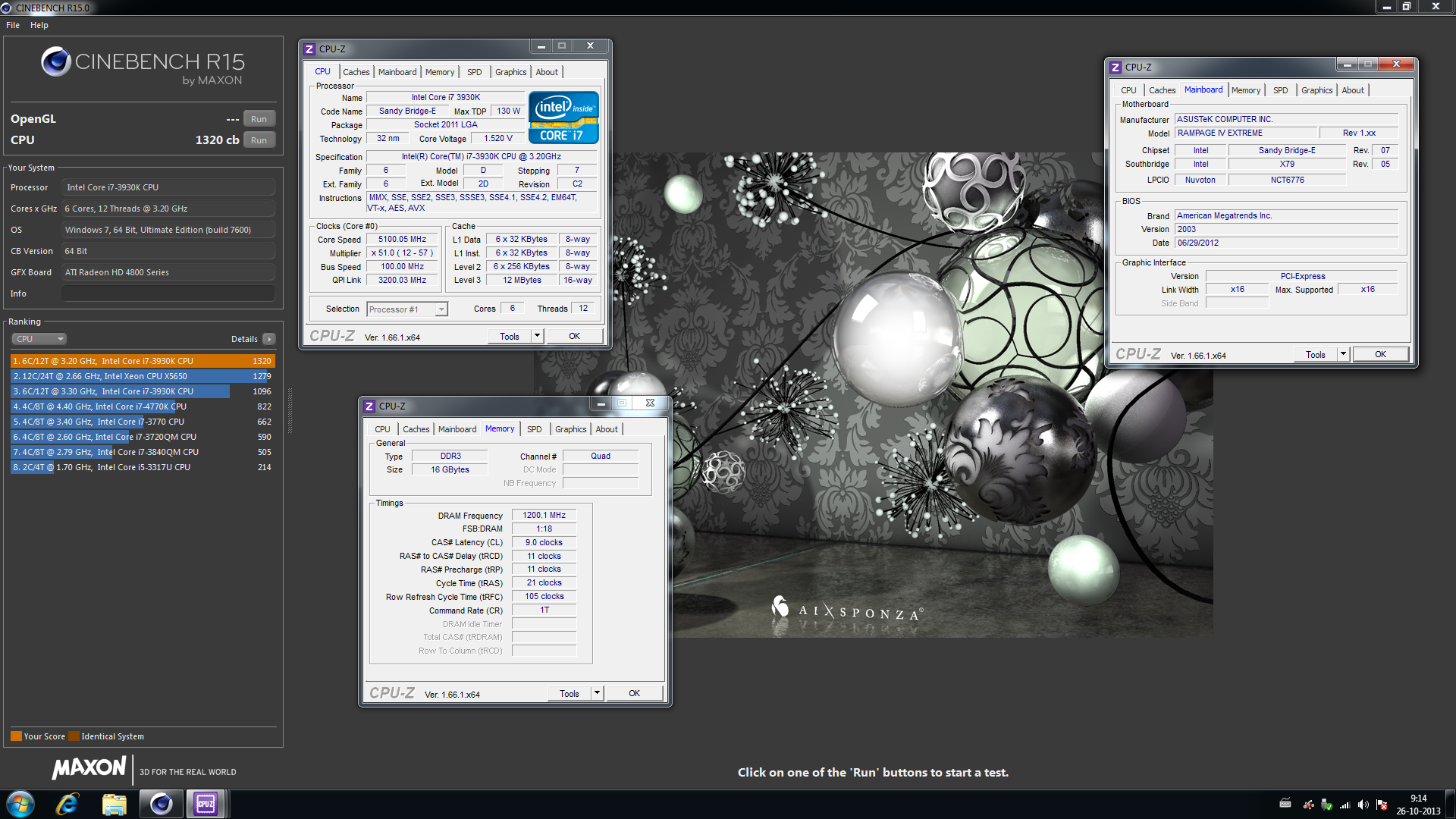Open Windows Explorer folder icon in taskbar
This screenshot has height=819, width=1456.
coord(115,804)
